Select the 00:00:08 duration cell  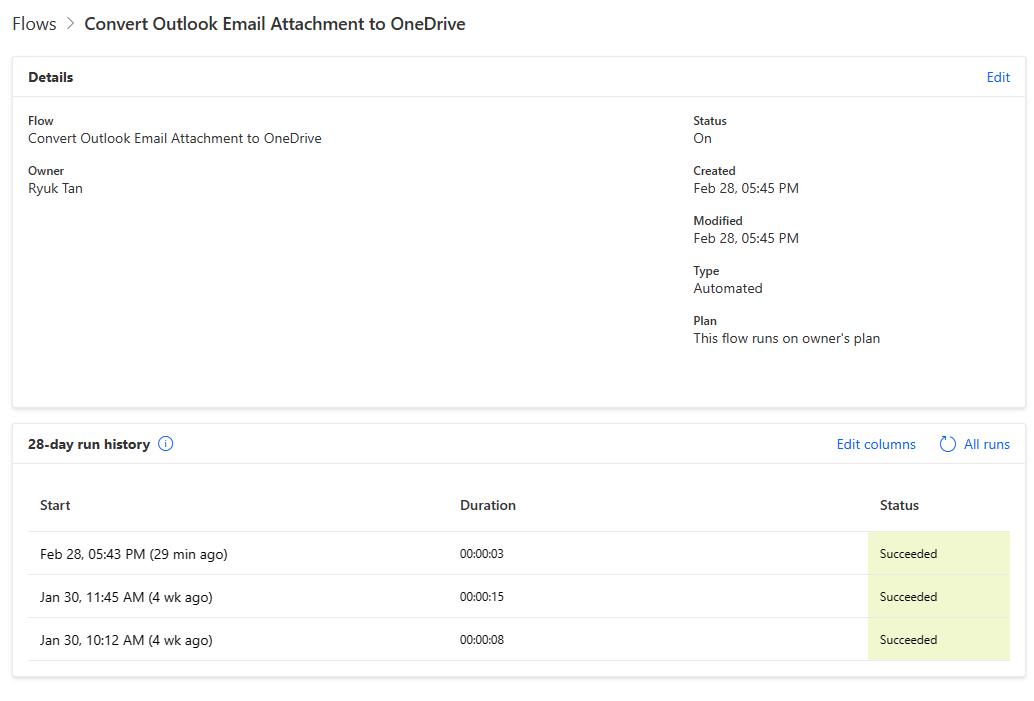481,640
